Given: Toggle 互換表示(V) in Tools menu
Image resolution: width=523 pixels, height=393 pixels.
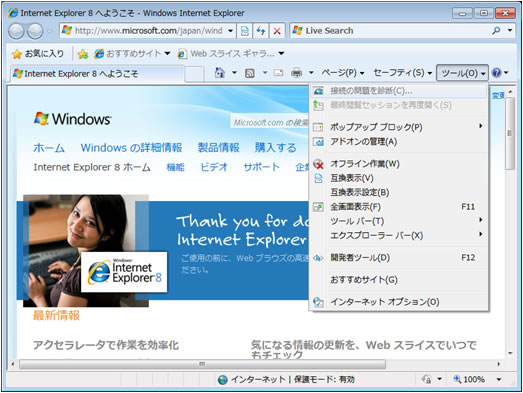Looking at the screenshot, I should [399, 178].
